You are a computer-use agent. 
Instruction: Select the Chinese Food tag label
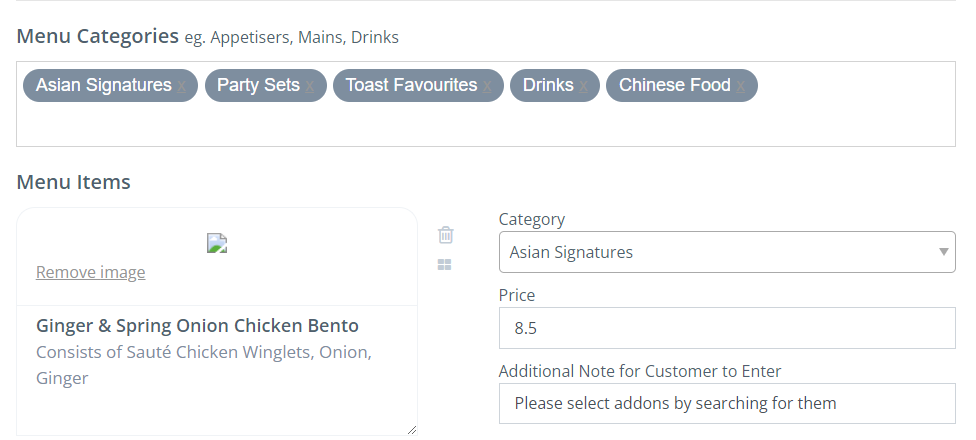click(x=674, y=86)
